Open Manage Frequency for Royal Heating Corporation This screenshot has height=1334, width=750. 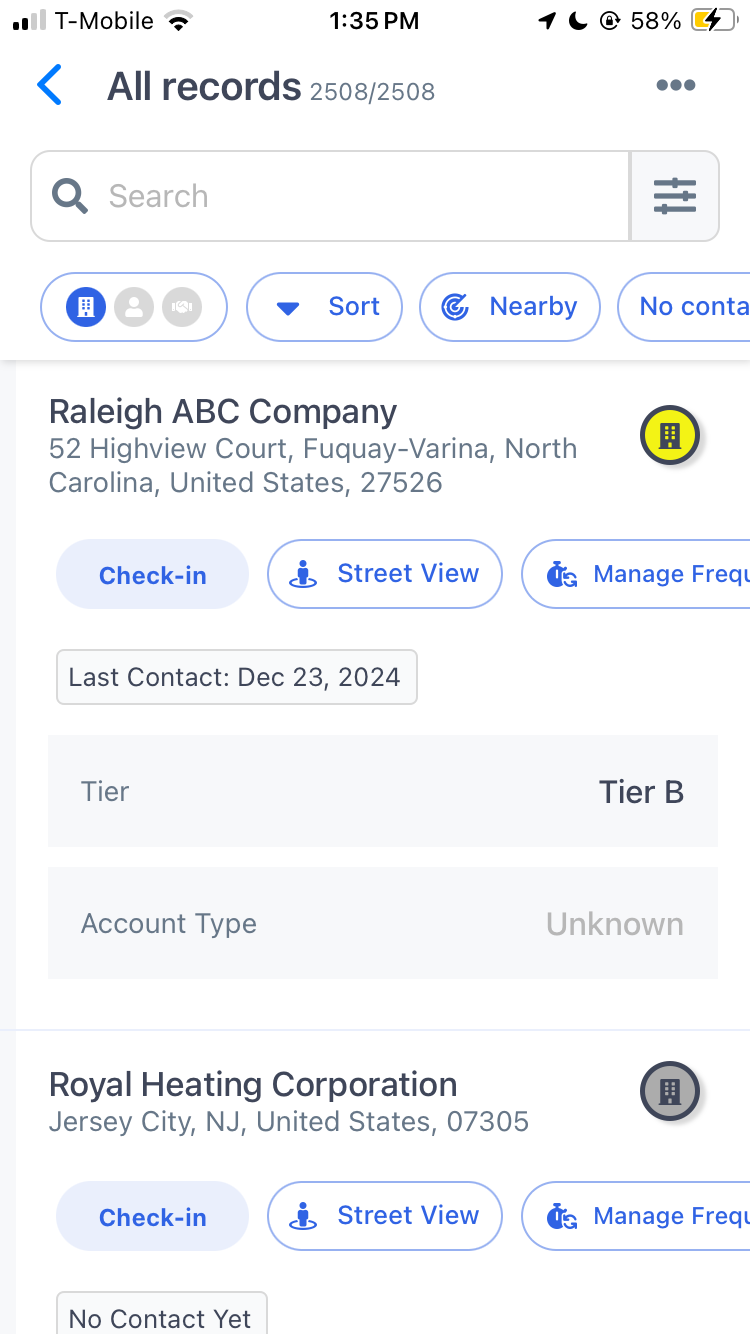point(636,1216)
